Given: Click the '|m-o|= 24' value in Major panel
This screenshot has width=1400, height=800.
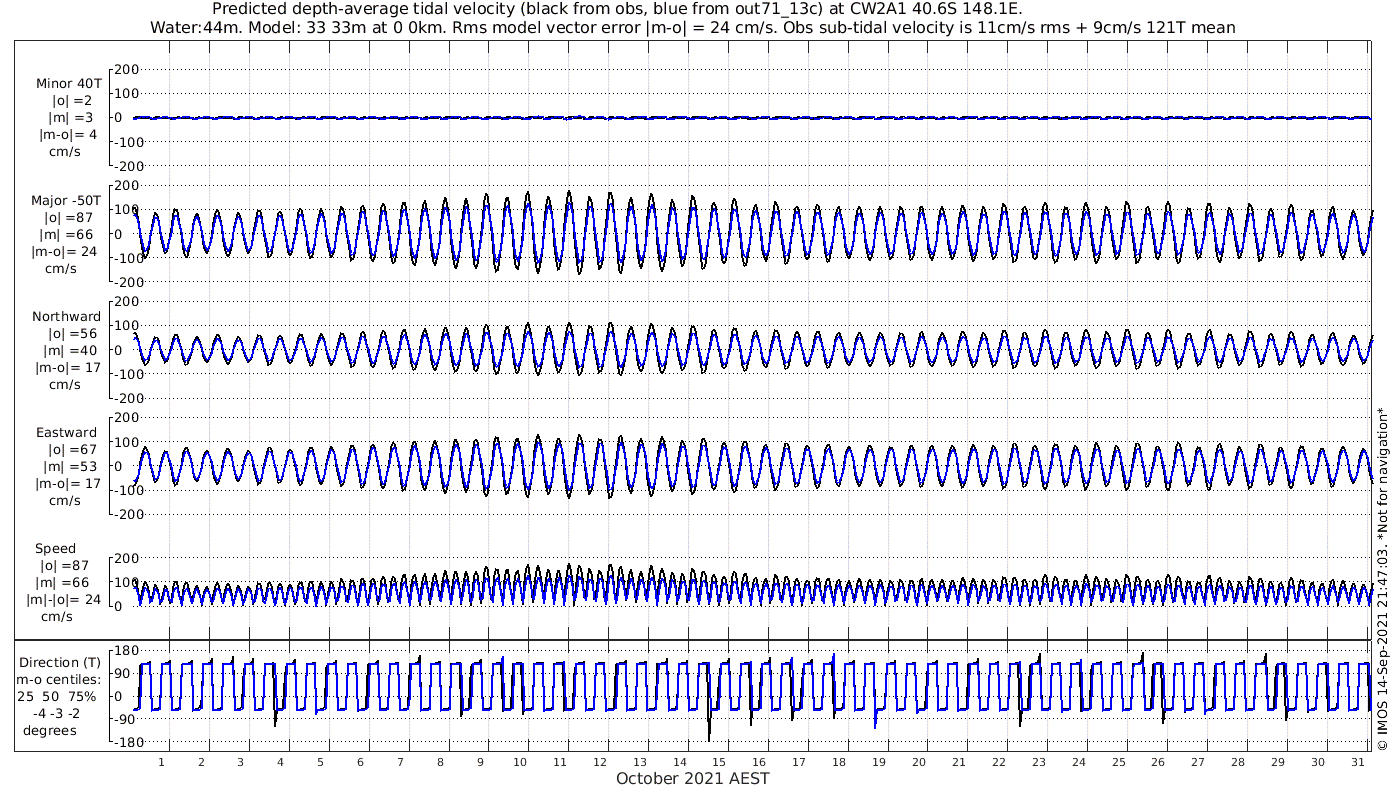Looking at the screenshot, I should [64, 251].
